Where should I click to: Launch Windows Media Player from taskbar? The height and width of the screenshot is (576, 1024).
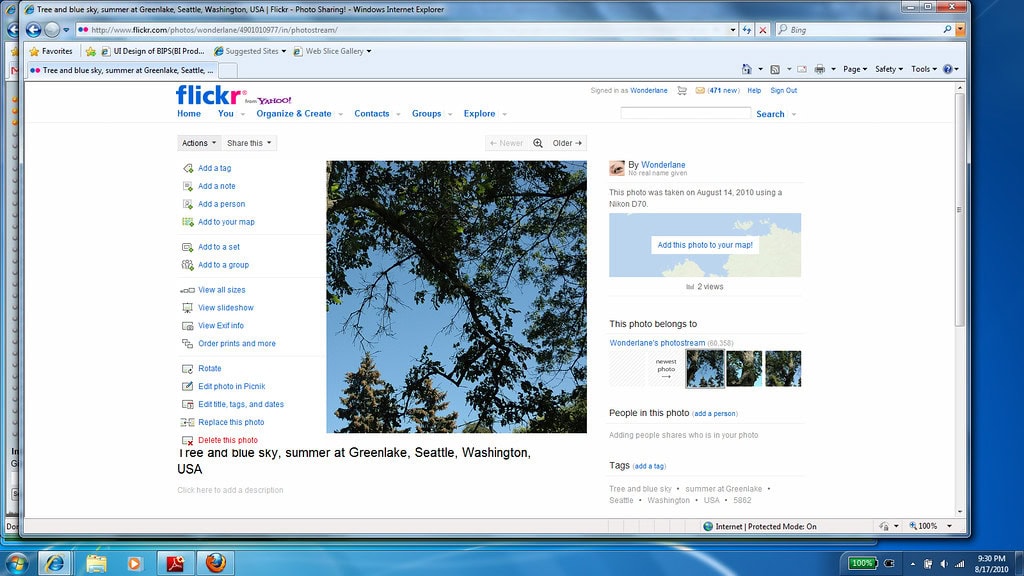[135, 562]
